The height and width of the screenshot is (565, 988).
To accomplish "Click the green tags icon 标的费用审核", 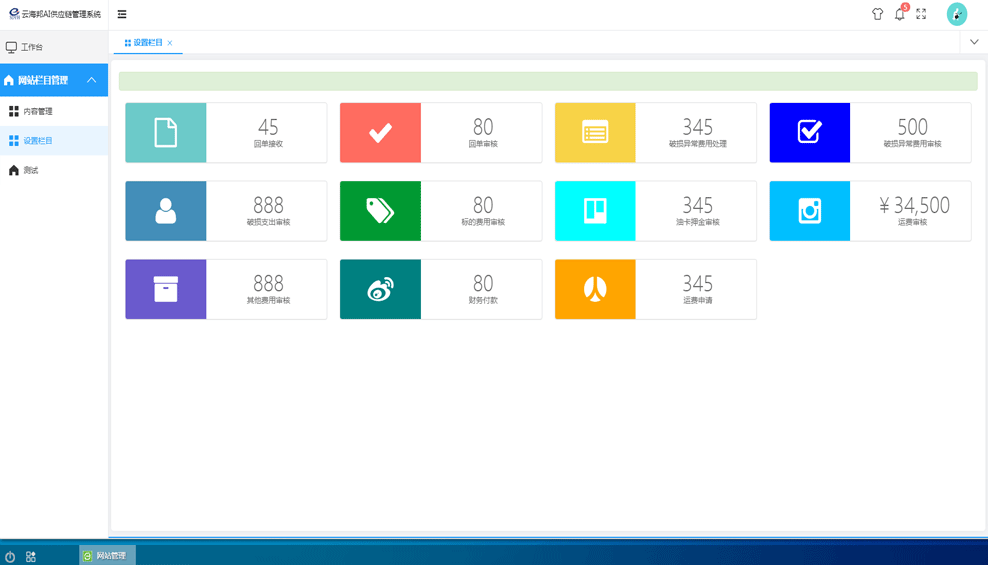I will [x=380, y=210].
